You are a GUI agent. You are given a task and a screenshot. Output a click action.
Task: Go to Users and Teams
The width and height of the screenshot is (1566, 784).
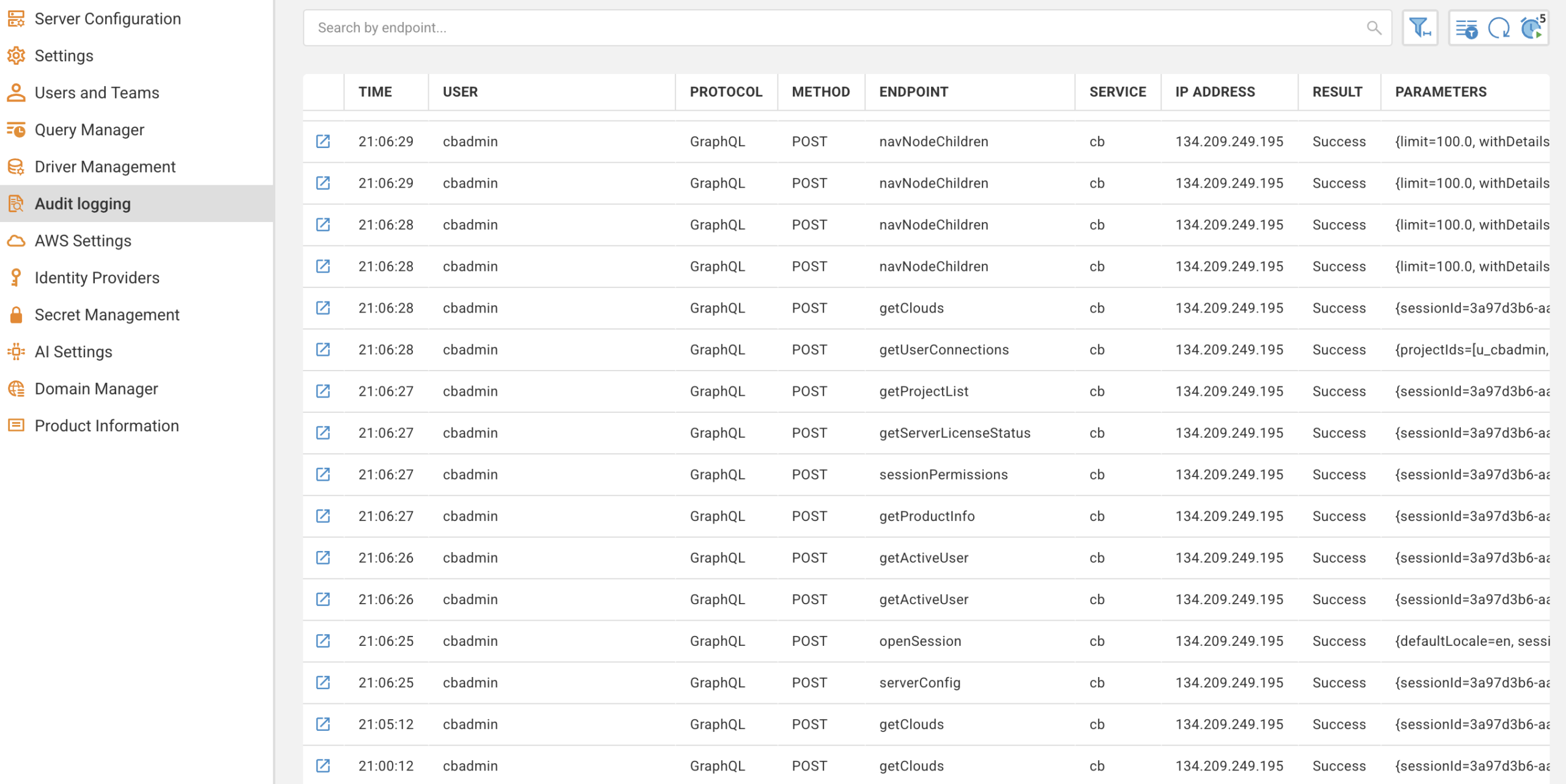97,92
